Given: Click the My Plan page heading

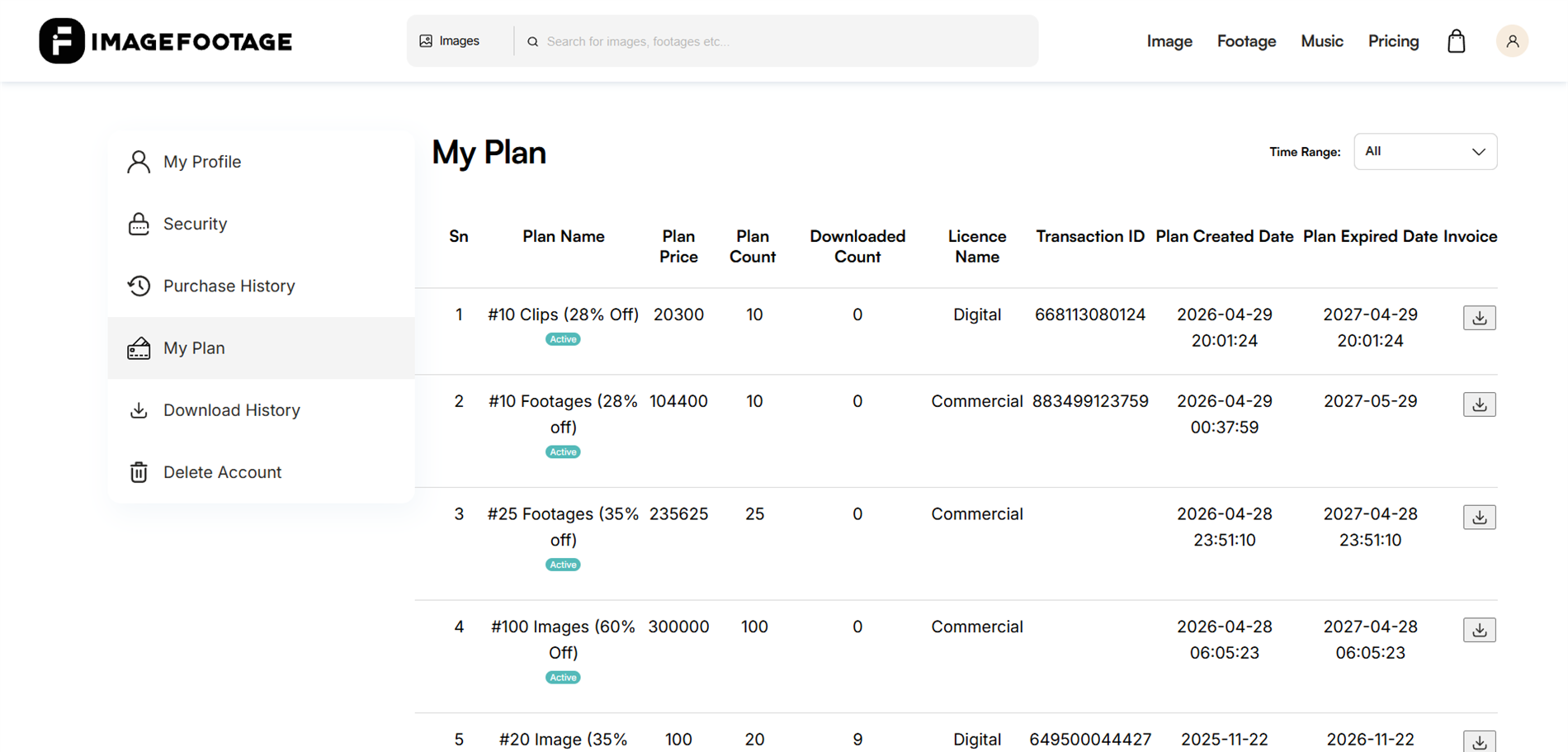Looking at the screenshot, I should 489,153.
